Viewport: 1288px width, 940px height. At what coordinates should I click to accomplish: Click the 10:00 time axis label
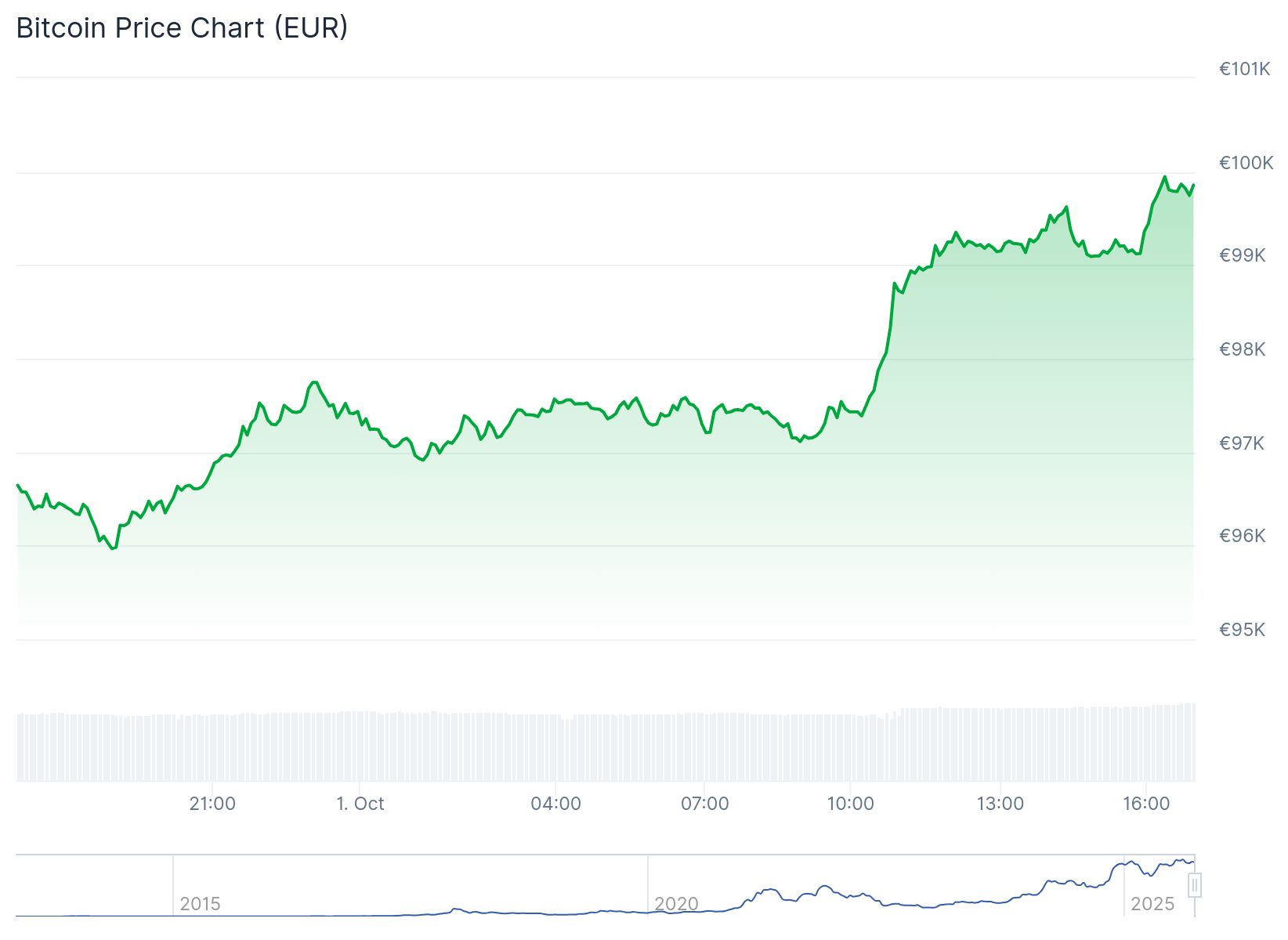pyautogui.click(x=851, y=804)
